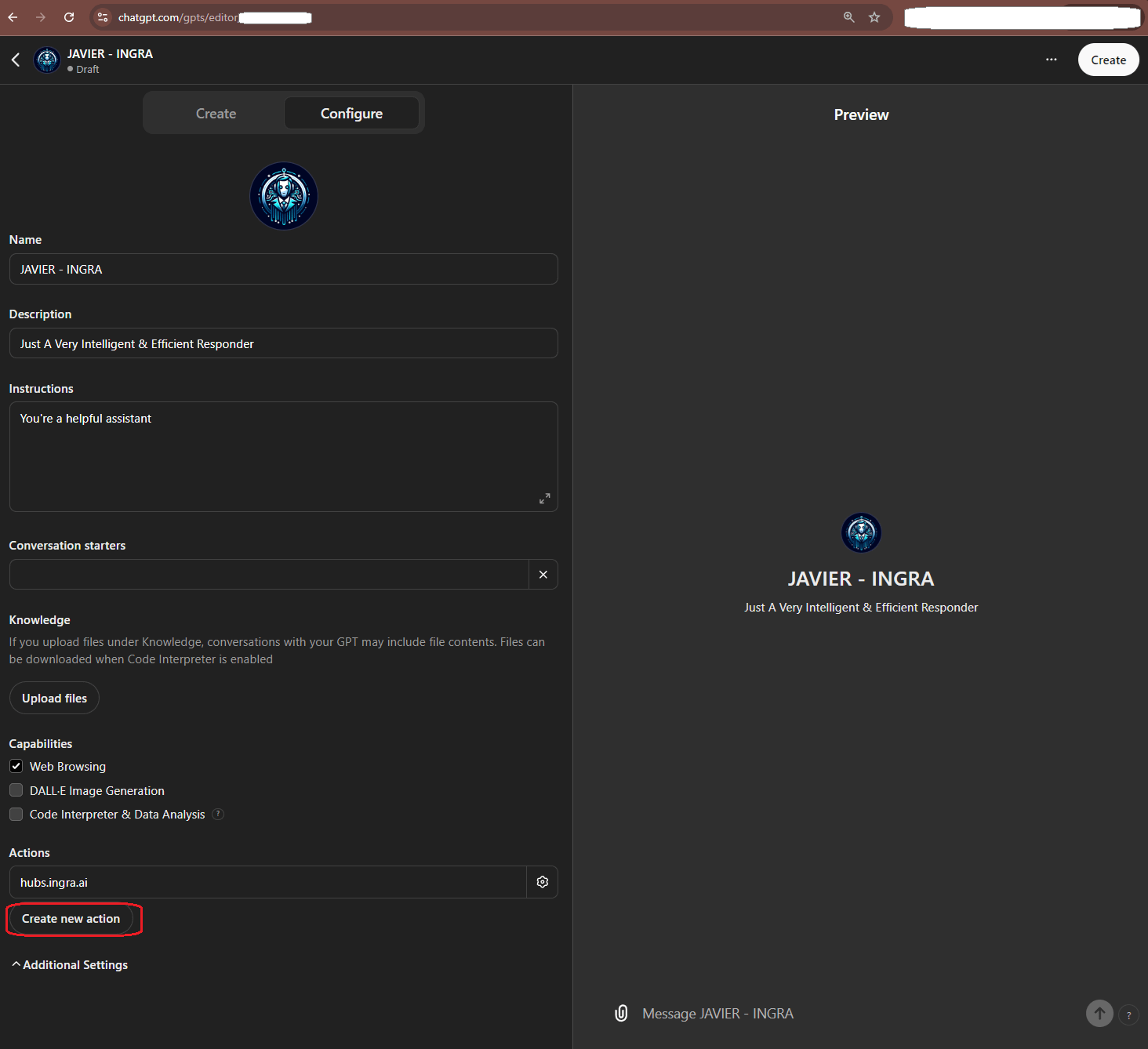Screen dimensions: 1148x1049
Task: Expand the Instructions box with the enlarge icon
Action: pos(545,499)
